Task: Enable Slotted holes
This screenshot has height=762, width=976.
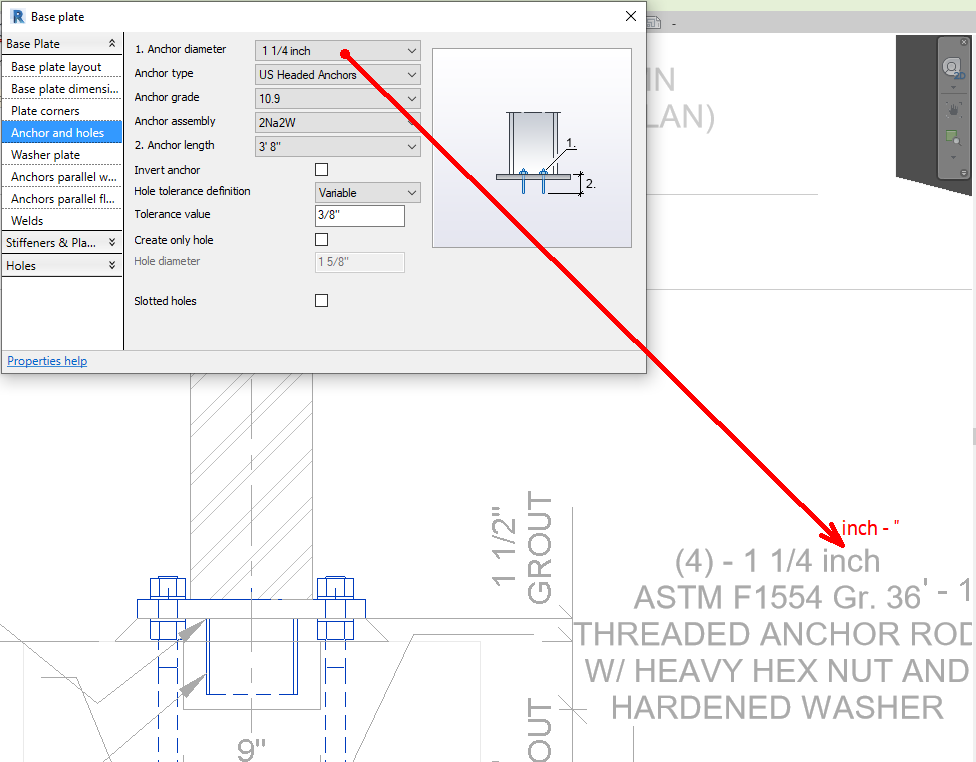Action: tap(321, 301)
